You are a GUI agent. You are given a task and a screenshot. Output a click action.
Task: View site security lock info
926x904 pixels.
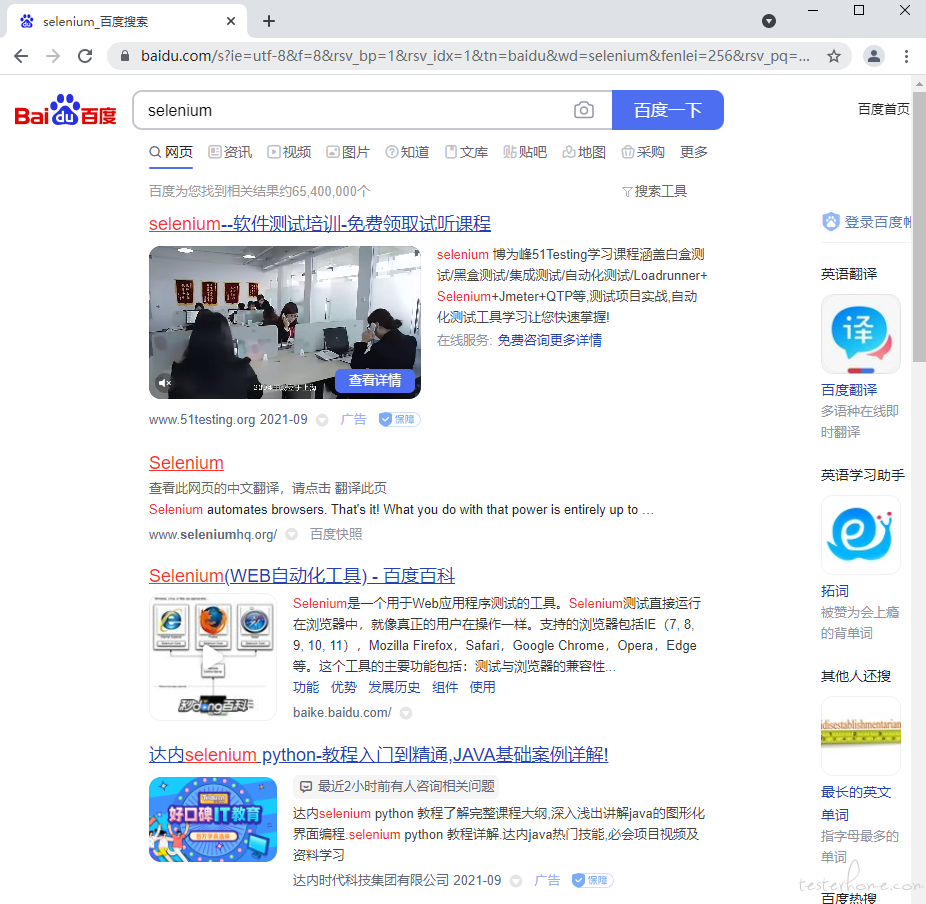point(125,56)
